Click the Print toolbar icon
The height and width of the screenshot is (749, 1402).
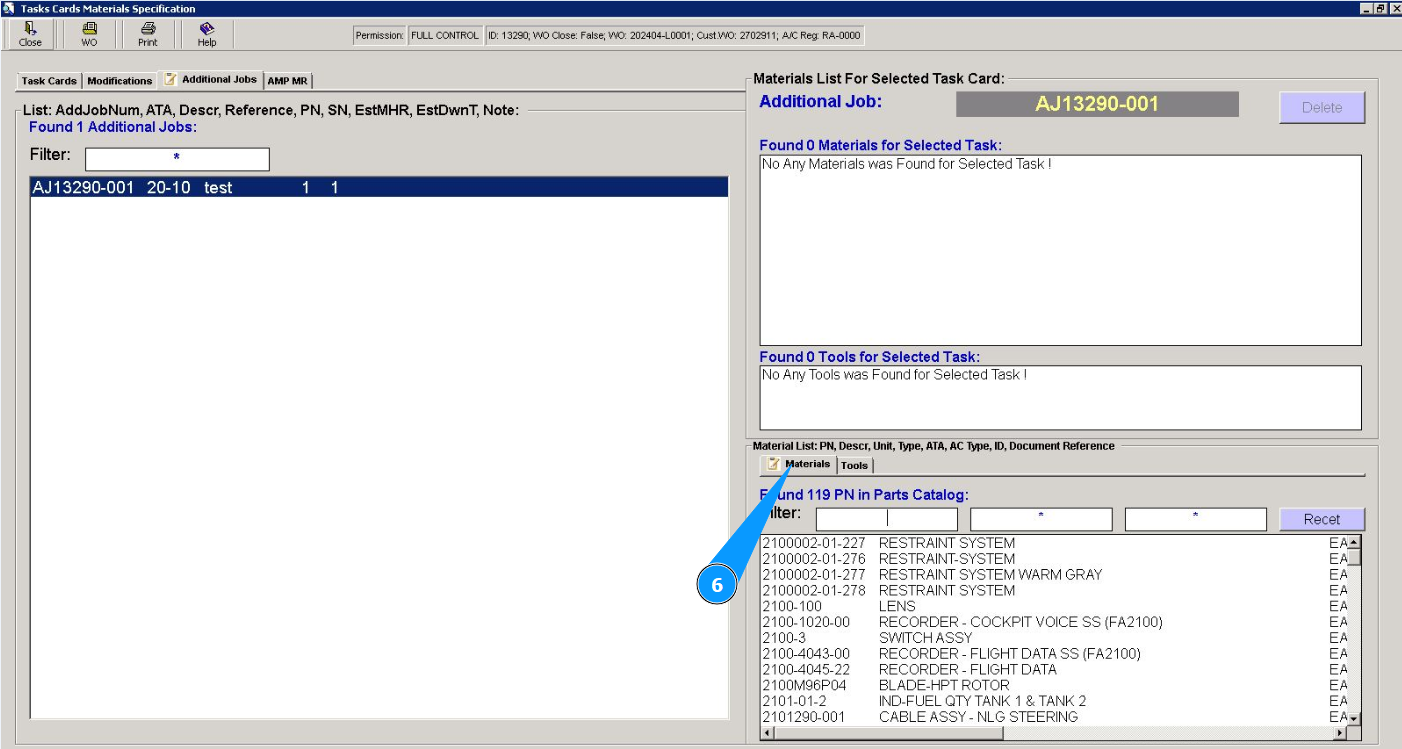pyautogui.click(x=148, y=34)
